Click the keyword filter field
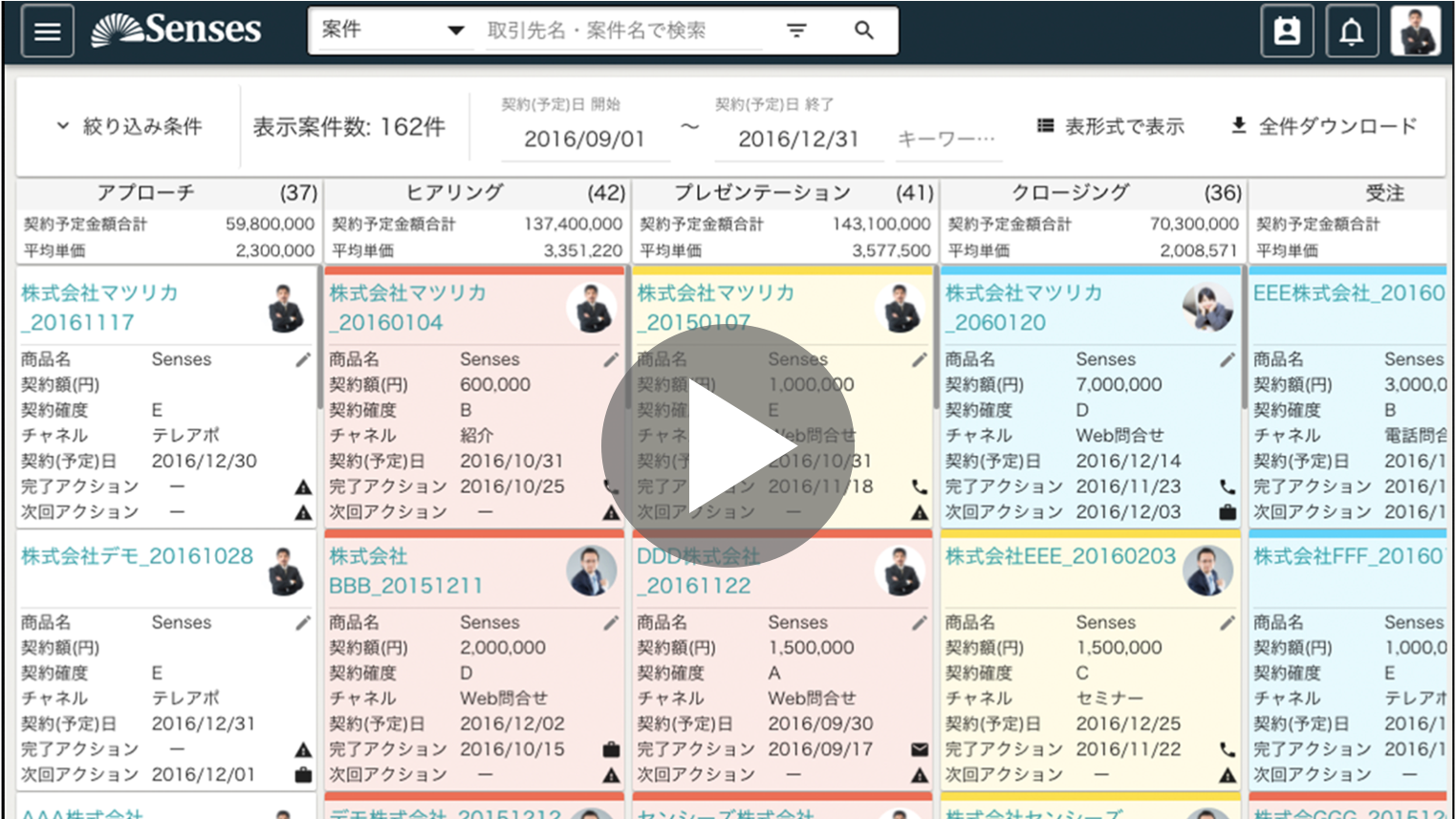Viewport: 1456px width, 819px height. click(946, 140)
